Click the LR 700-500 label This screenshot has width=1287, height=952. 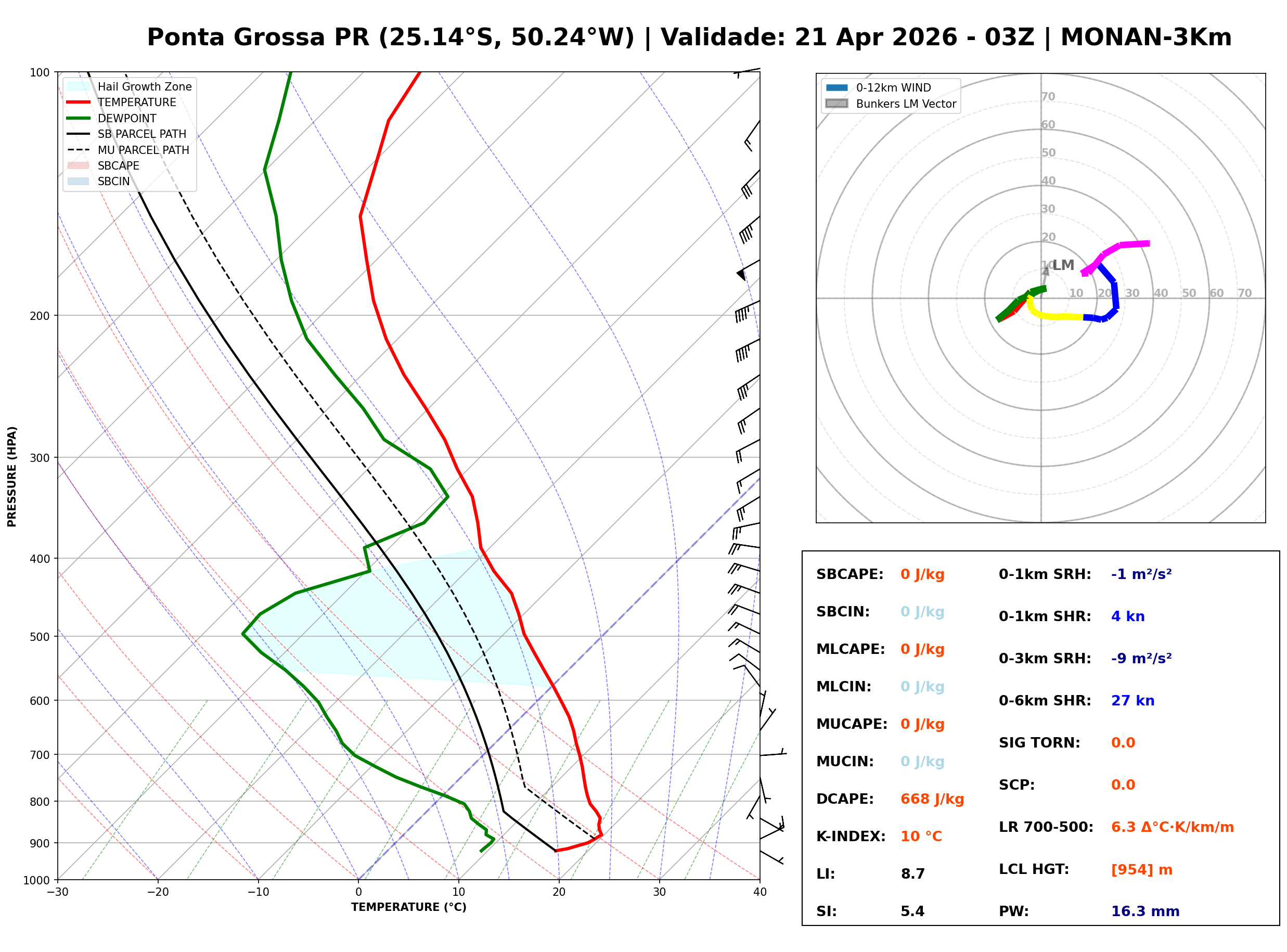pos(1046,828)
